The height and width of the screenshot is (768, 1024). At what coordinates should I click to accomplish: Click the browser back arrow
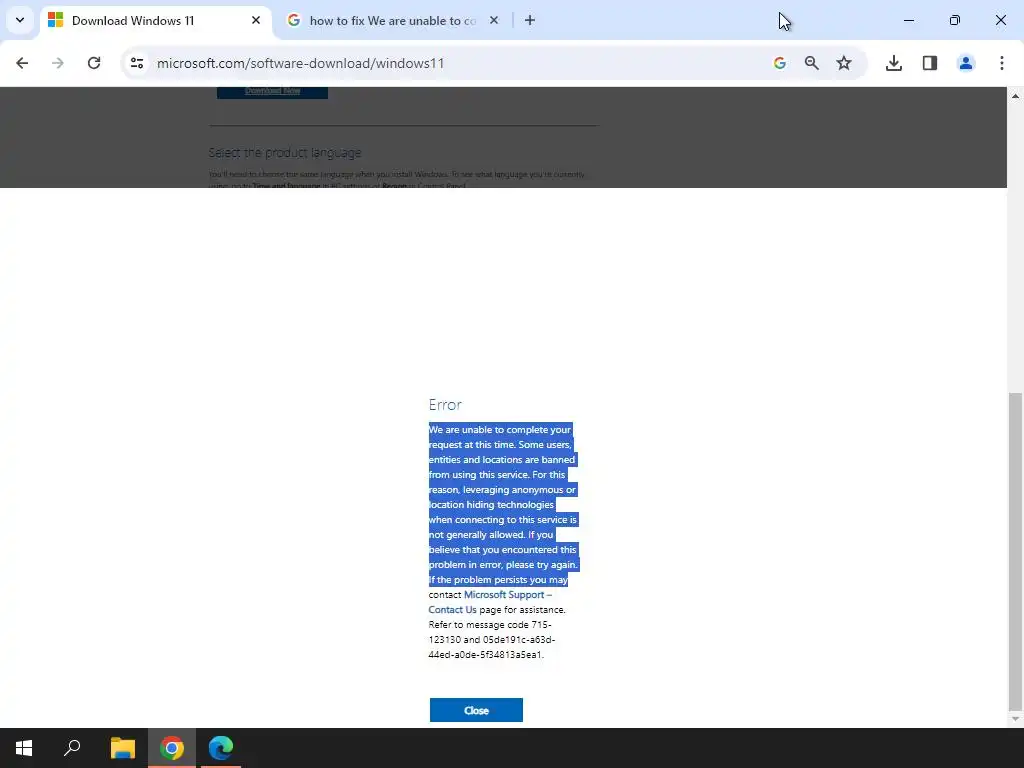click(22, 63)
